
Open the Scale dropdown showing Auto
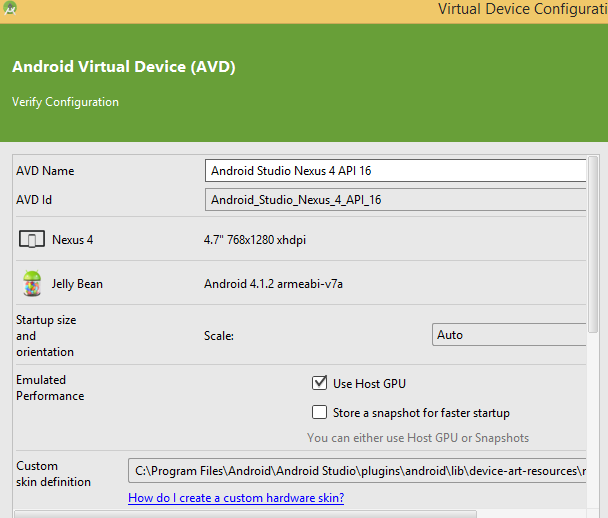click(x=510, y=335)
